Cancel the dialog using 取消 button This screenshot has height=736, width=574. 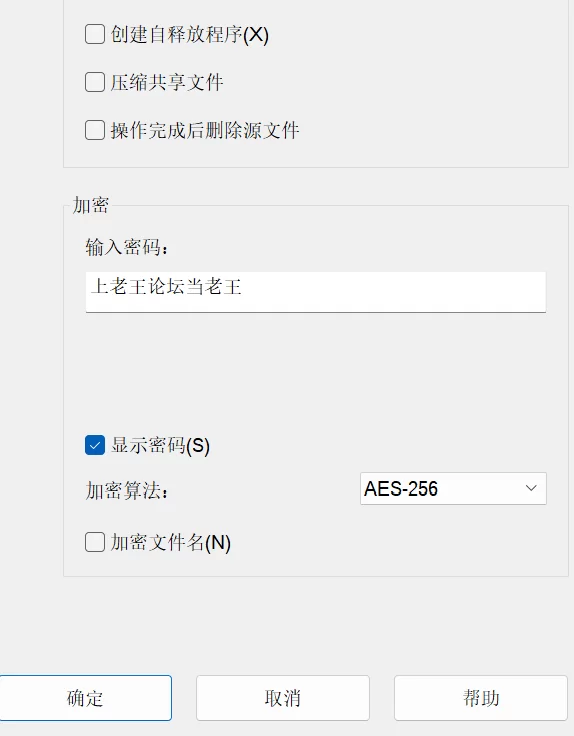[x=283, y=698]
